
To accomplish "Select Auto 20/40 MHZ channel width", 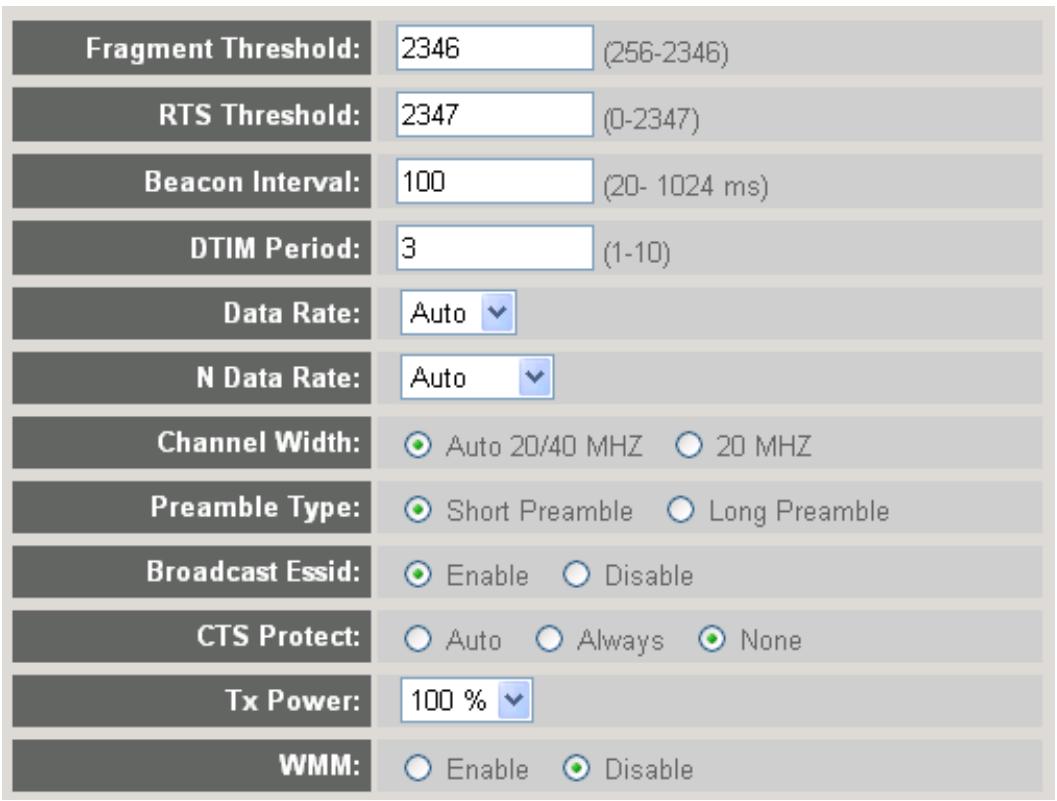I will tap(417, 446).
